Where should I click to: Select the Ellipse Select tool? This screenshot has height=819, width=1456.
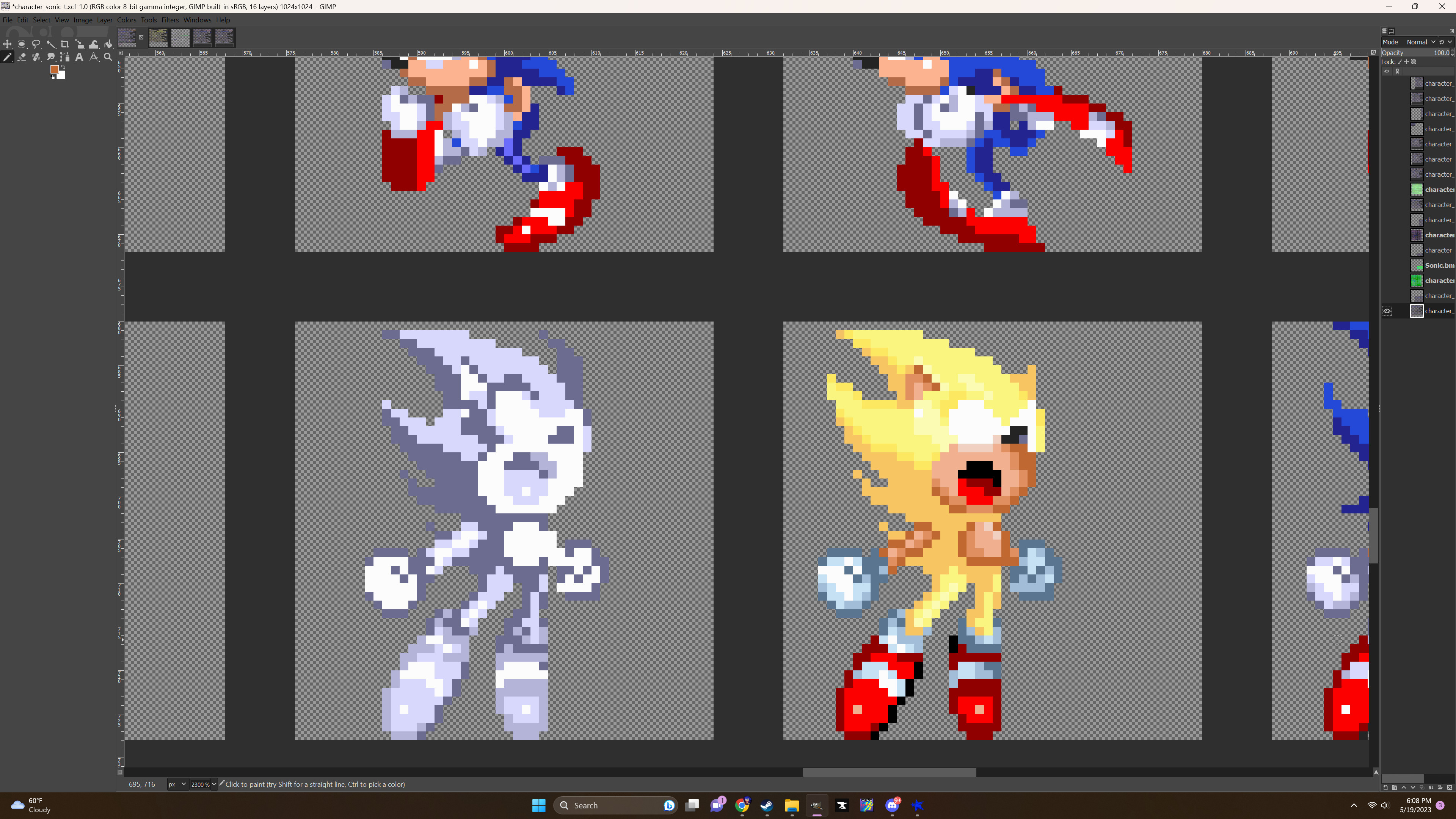tap(22, 44)
